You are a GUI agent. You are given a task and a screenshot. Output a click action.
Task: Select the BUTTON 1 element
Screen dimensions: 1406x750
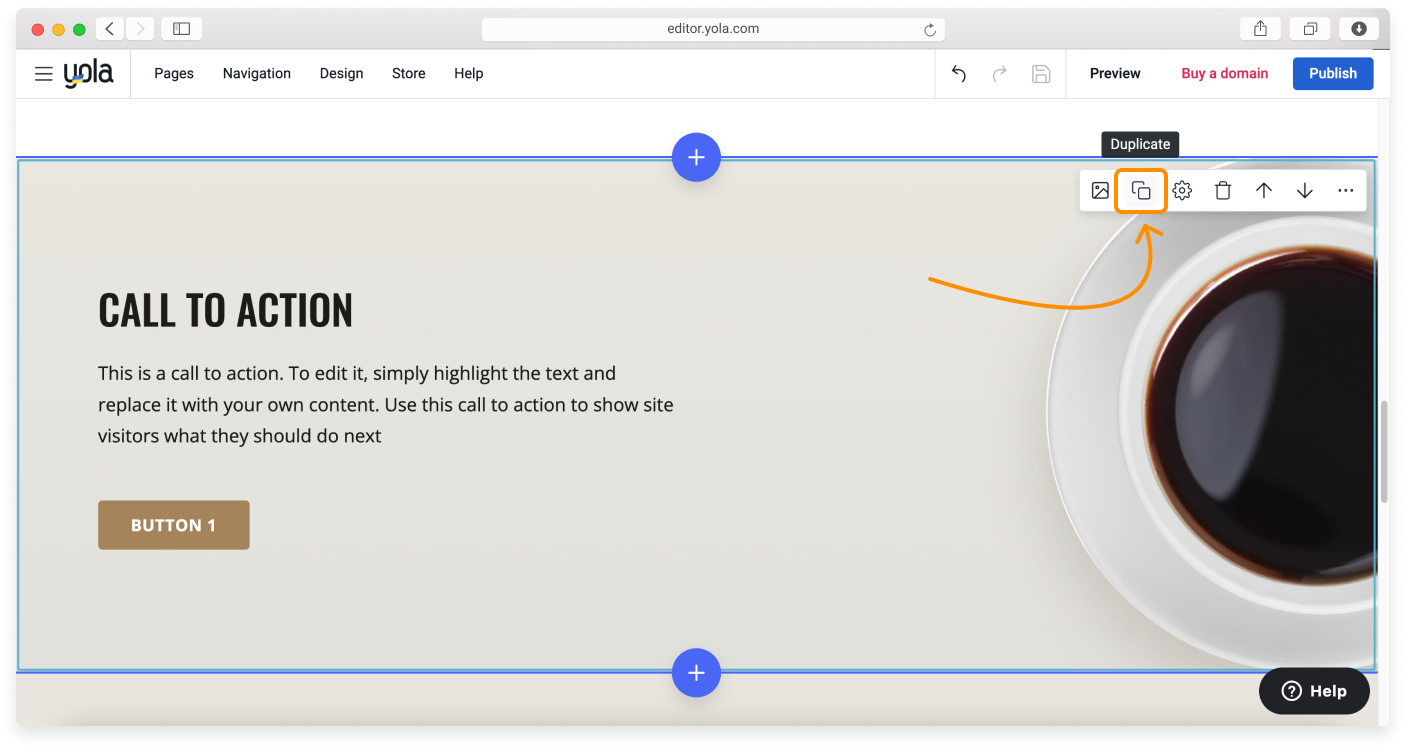point(174,525)
